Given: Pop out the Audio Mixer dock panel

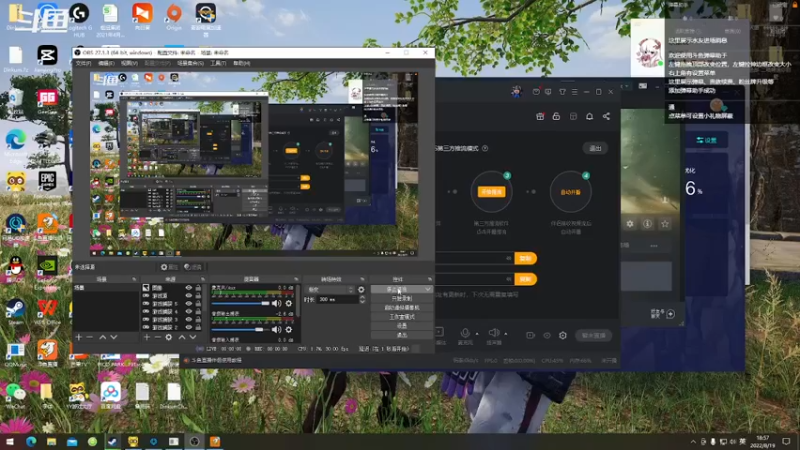Looking at the screenshot, I should coord(296,279).
